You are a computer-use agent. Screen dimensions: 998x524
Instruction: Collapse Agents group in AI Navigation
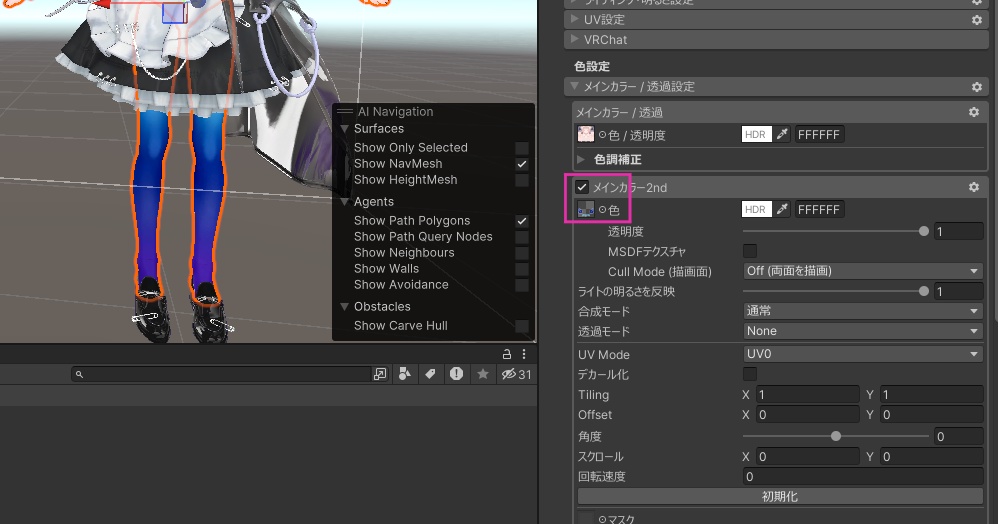coord(344,202)
